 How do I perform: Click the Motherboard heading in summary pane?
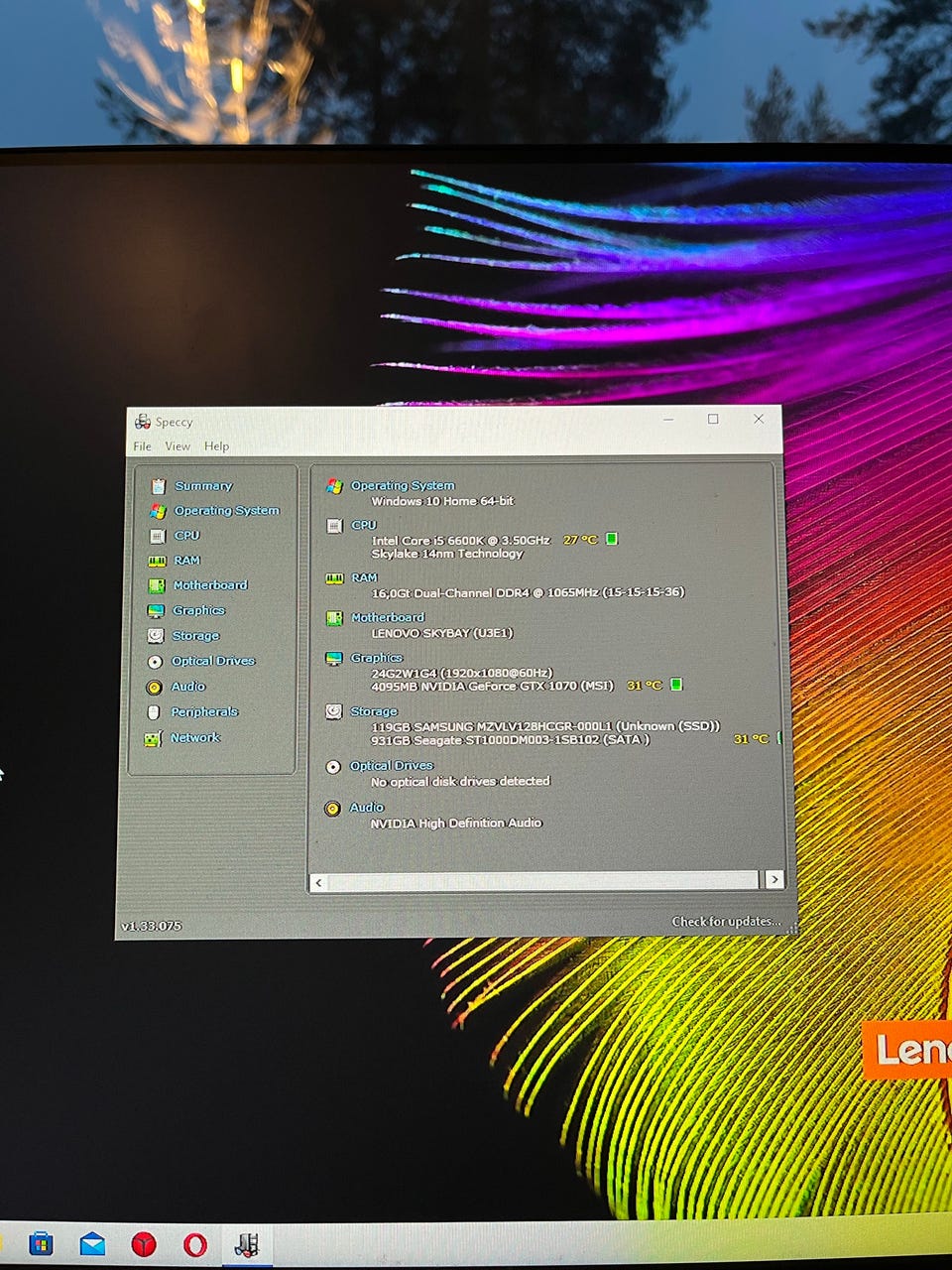(x=388, y=617)
